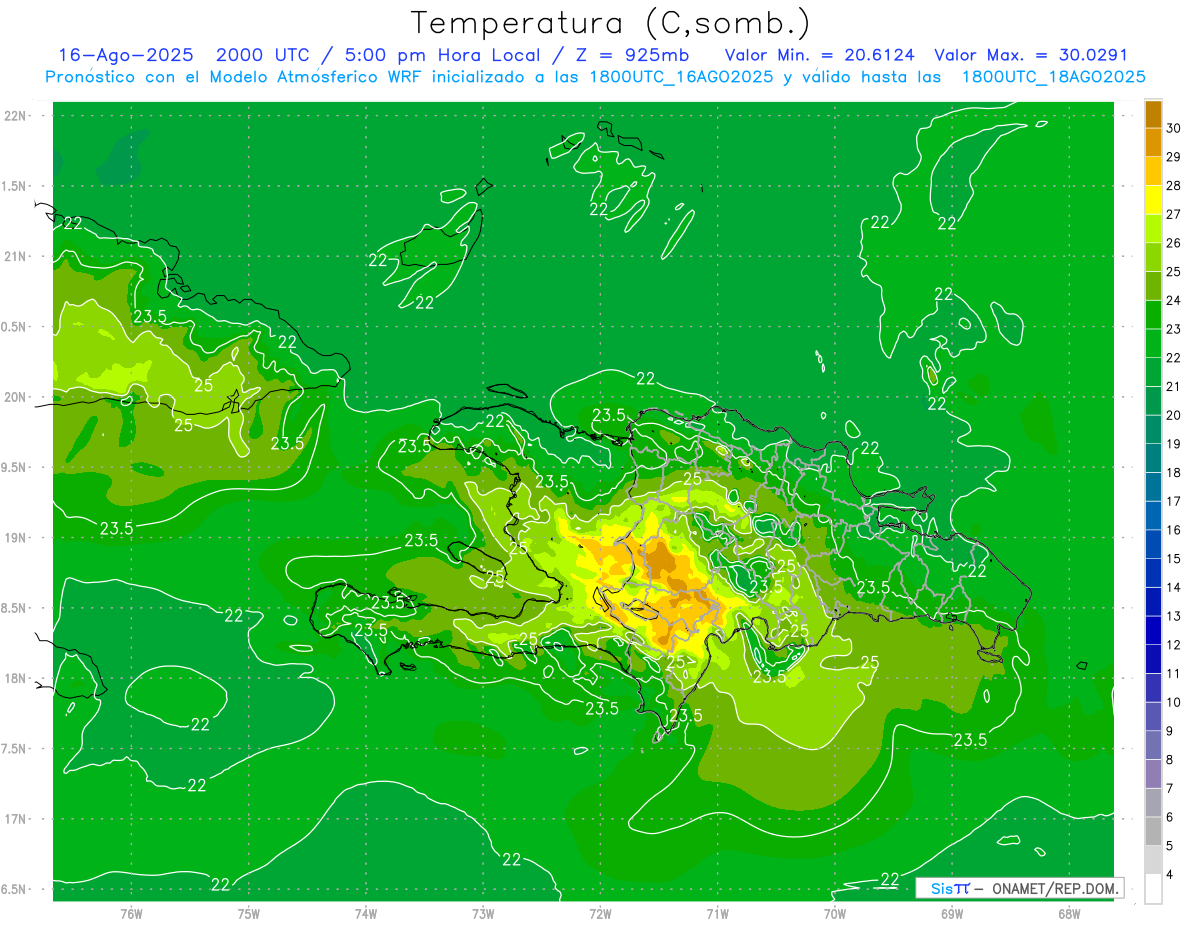Click the '68W' longitude axis label
This screenshot has width=1200, height=927.
[x=1069, y=914]
